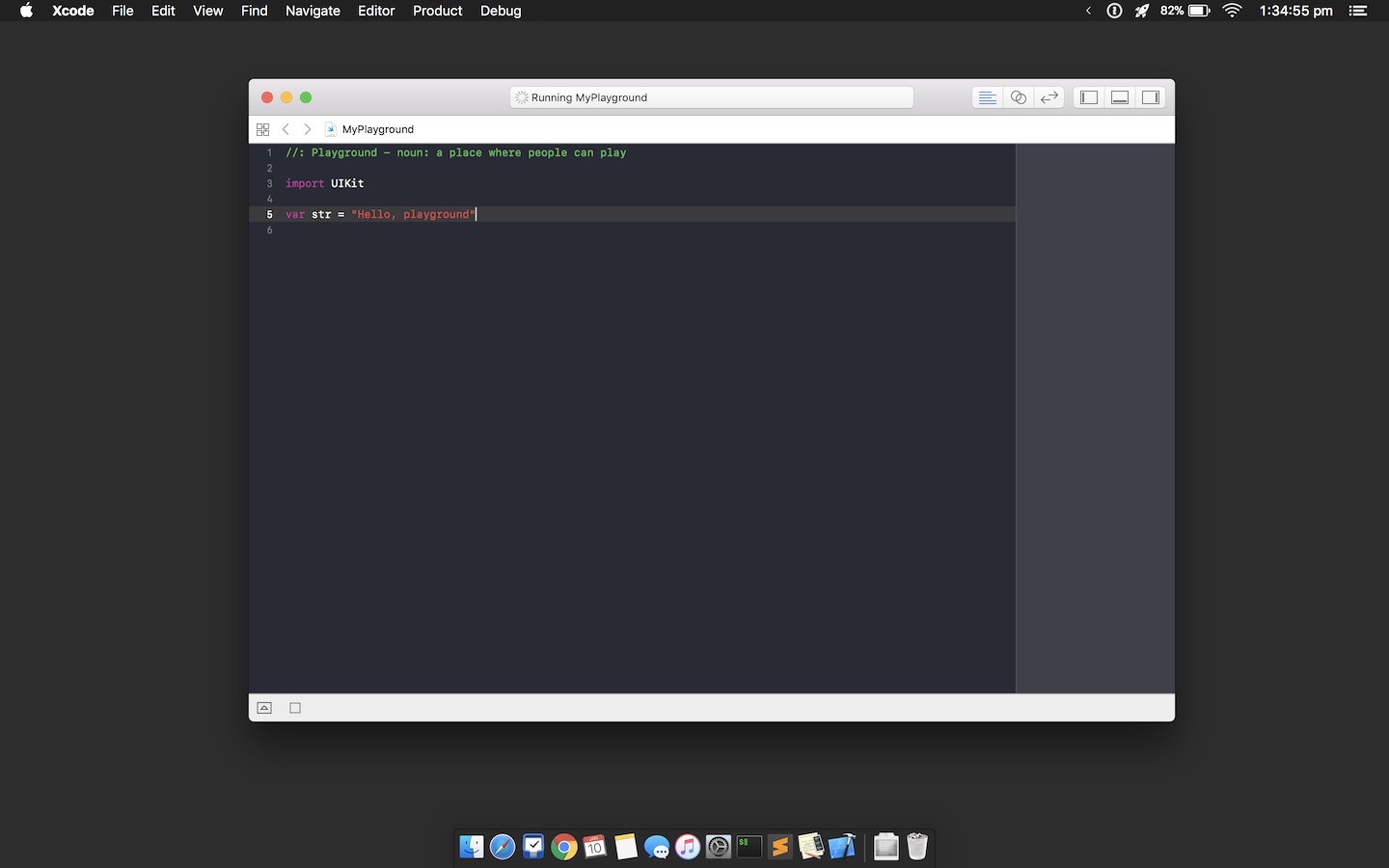Click the MyPlayground swift file icon
This screenshot has width=1389, height=868.
tap(330, 129)
